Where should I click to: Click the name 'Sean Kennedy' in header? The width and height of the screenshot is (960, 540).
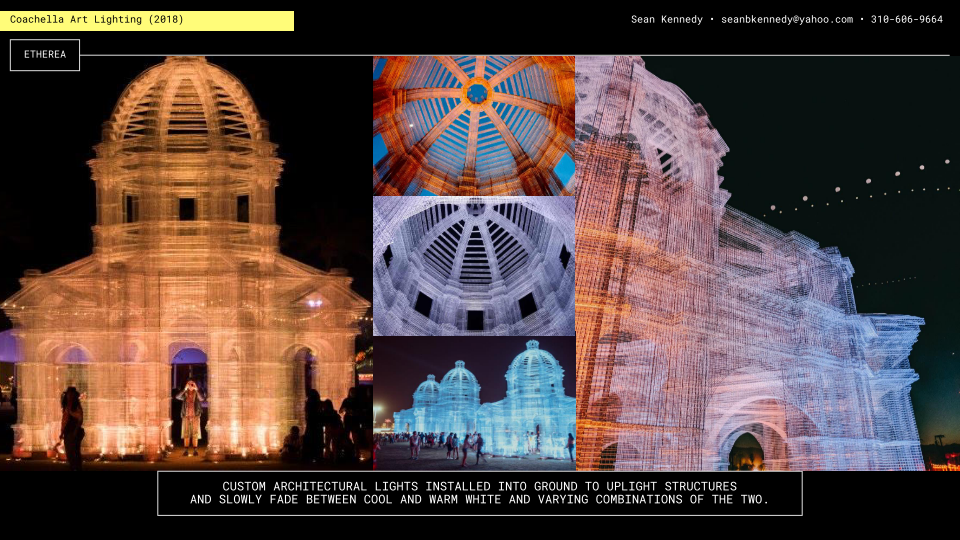[x=667, y=20]
